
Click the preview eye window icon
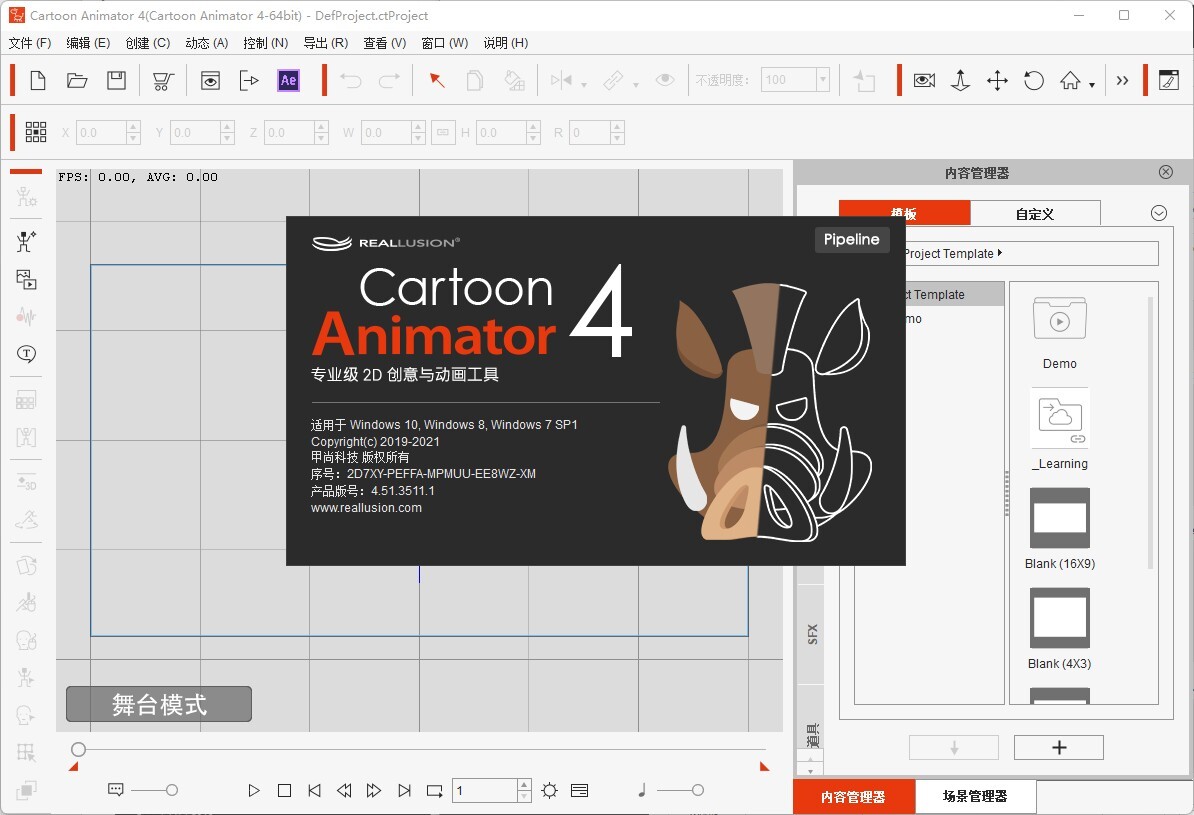[210, 80]
